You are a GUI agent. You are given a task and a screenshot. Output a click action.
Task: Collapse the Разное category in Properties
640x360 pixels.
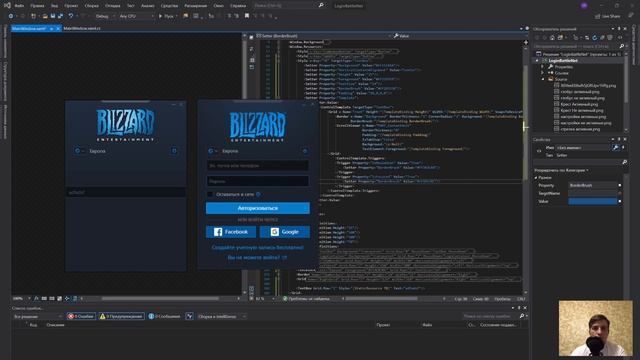[x=536, y=178]
